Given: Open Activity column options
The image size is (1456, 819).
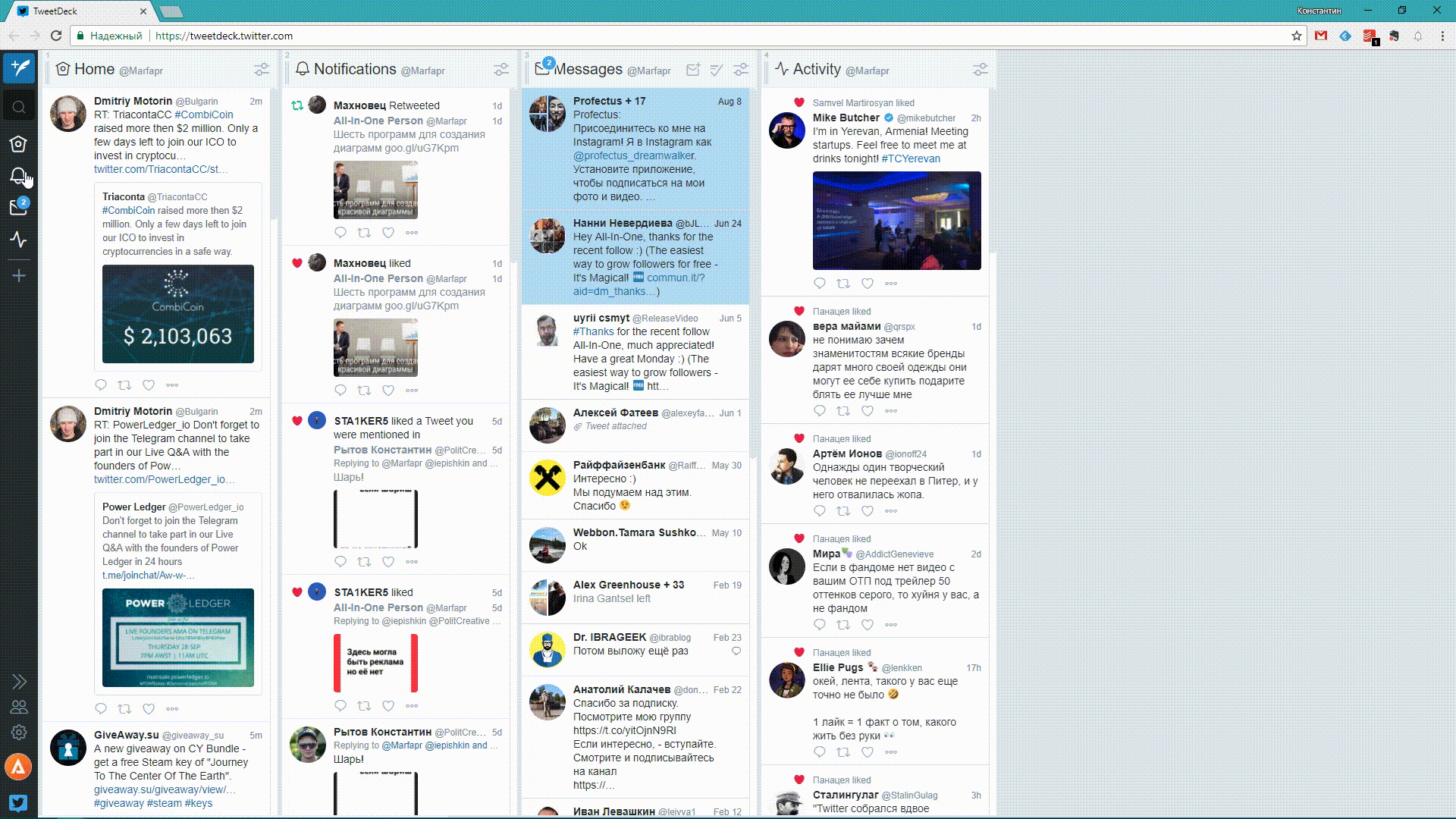Looking at the screenshot, I should point(981,70).
